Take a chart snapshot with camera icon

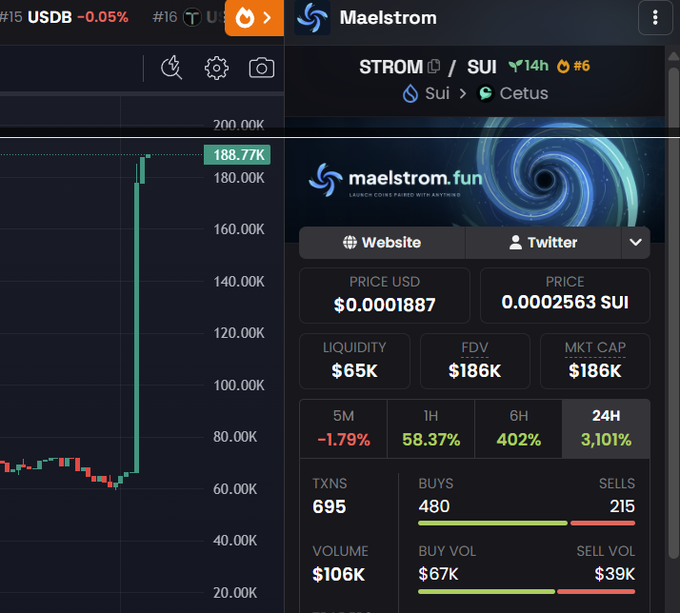tap(261, 68)
